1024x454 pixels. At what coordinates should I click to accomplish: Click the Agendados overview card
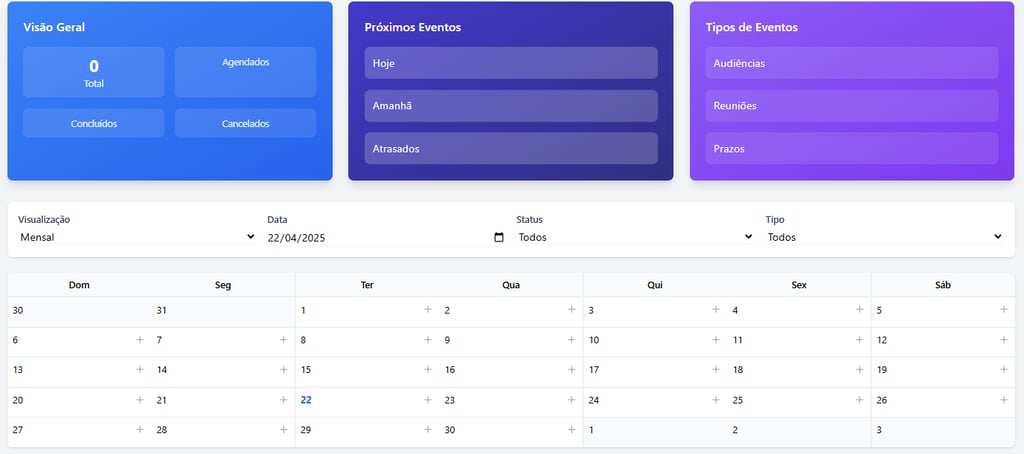click(x=246, y=72)
